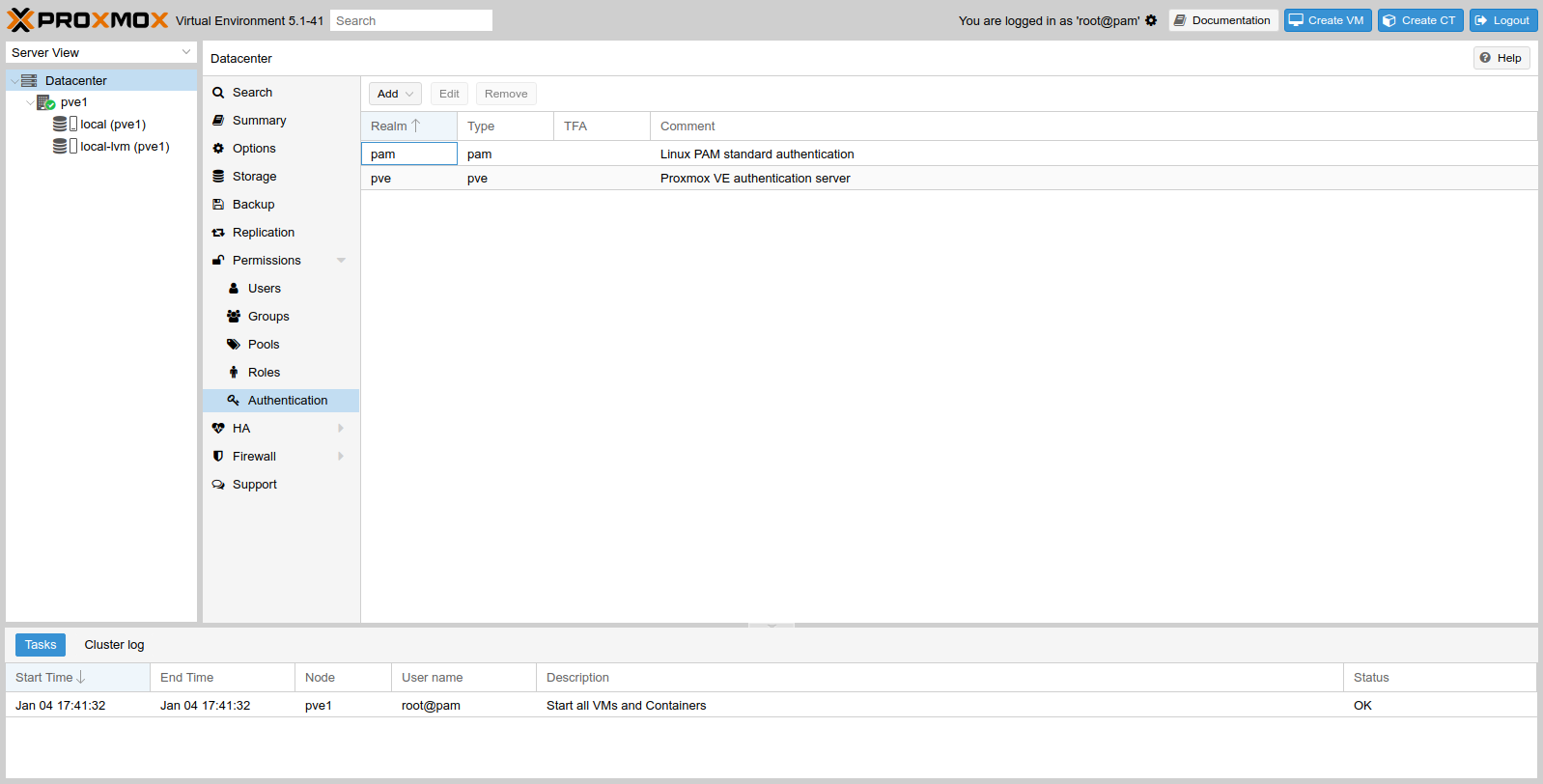Image resolution: width=1543 pixels, height=784 pixels.
Task: Open the Add realm dropdown
Action: coord(395,94)
